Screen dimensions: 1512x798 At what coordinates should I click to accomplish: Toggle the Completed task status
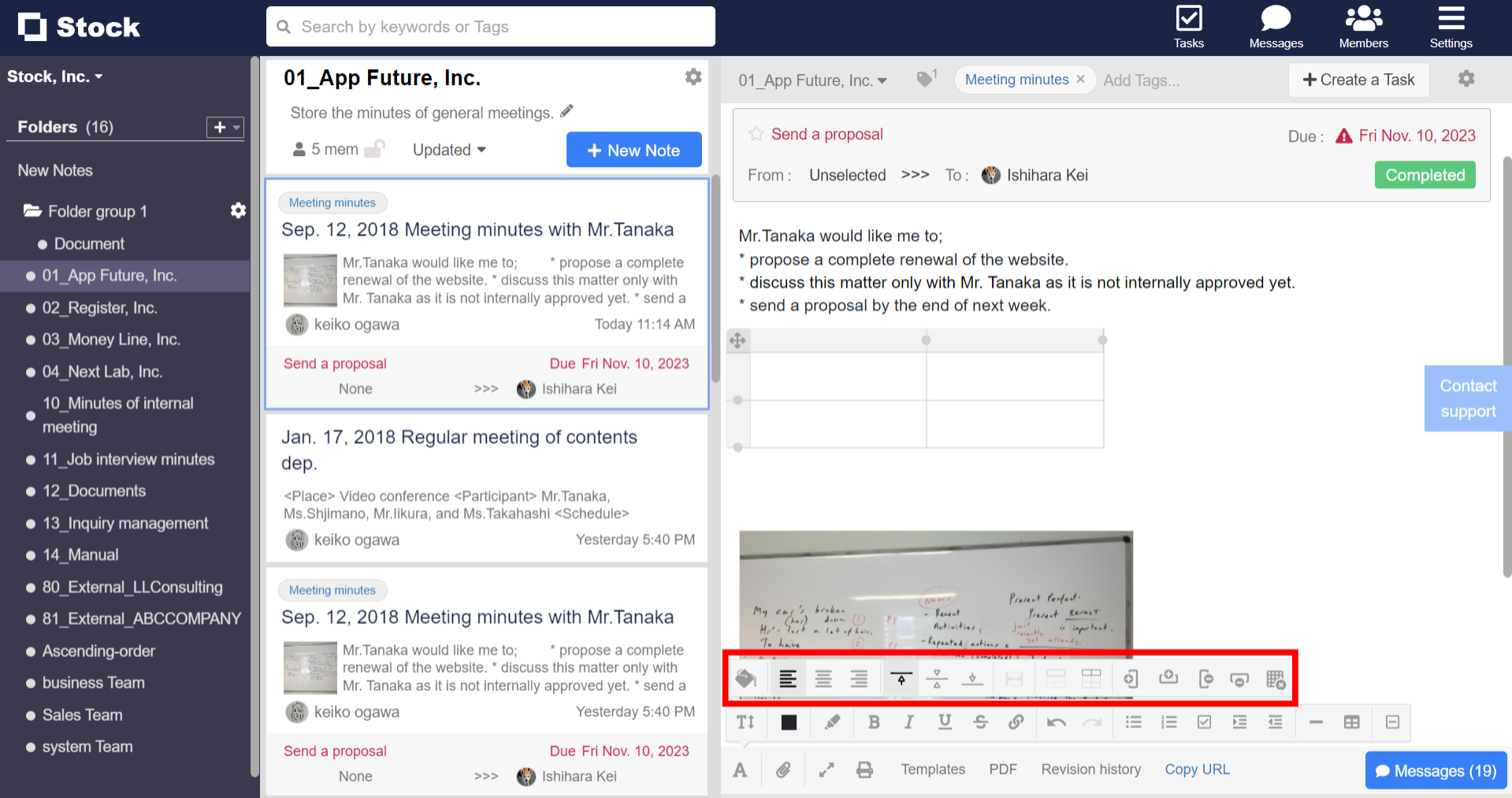(x=1425, y=175)
